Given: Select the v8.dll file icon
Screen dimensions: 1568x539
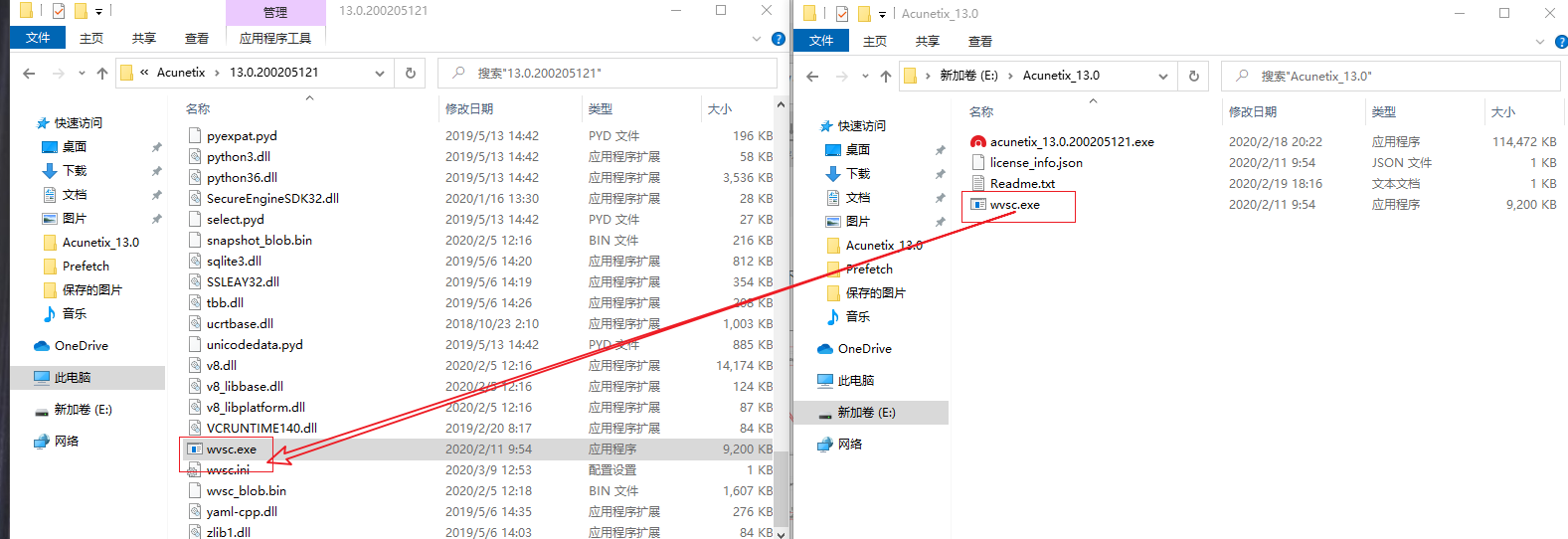Looking at the screenshot, I should pos(195,365).
